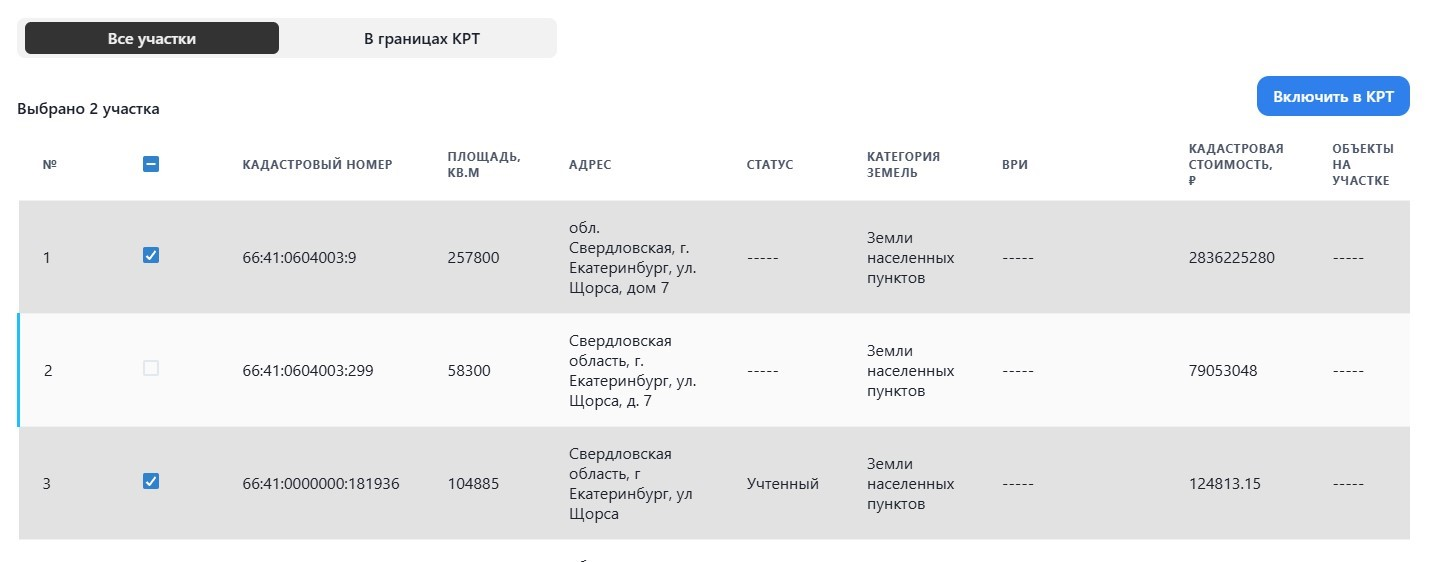Screen dimensions: 1441x562
Task: Click the cadastral value 2836225280
Action: tap(1232, 258)
